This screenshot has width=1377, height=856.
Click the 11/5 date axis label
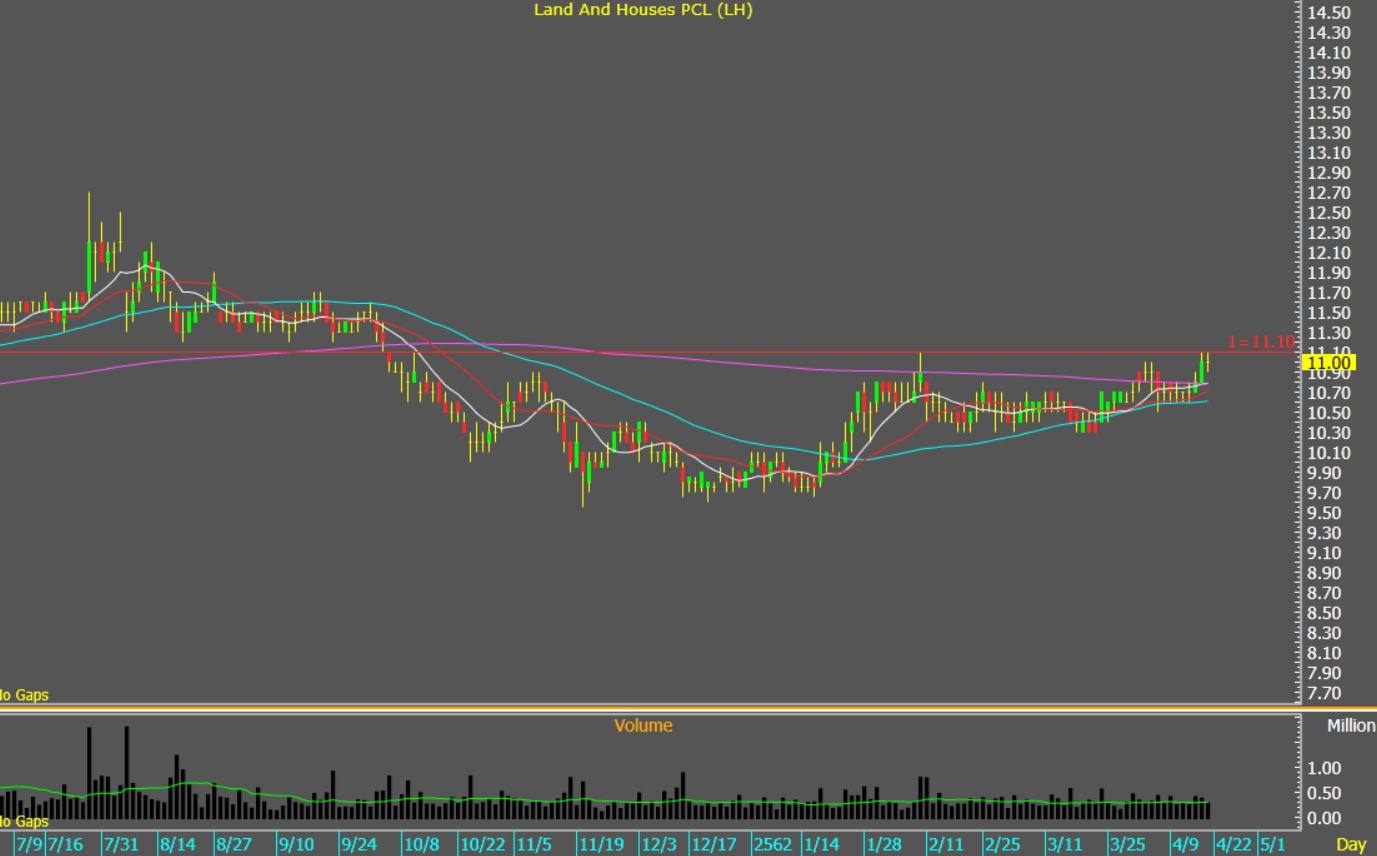533,845
